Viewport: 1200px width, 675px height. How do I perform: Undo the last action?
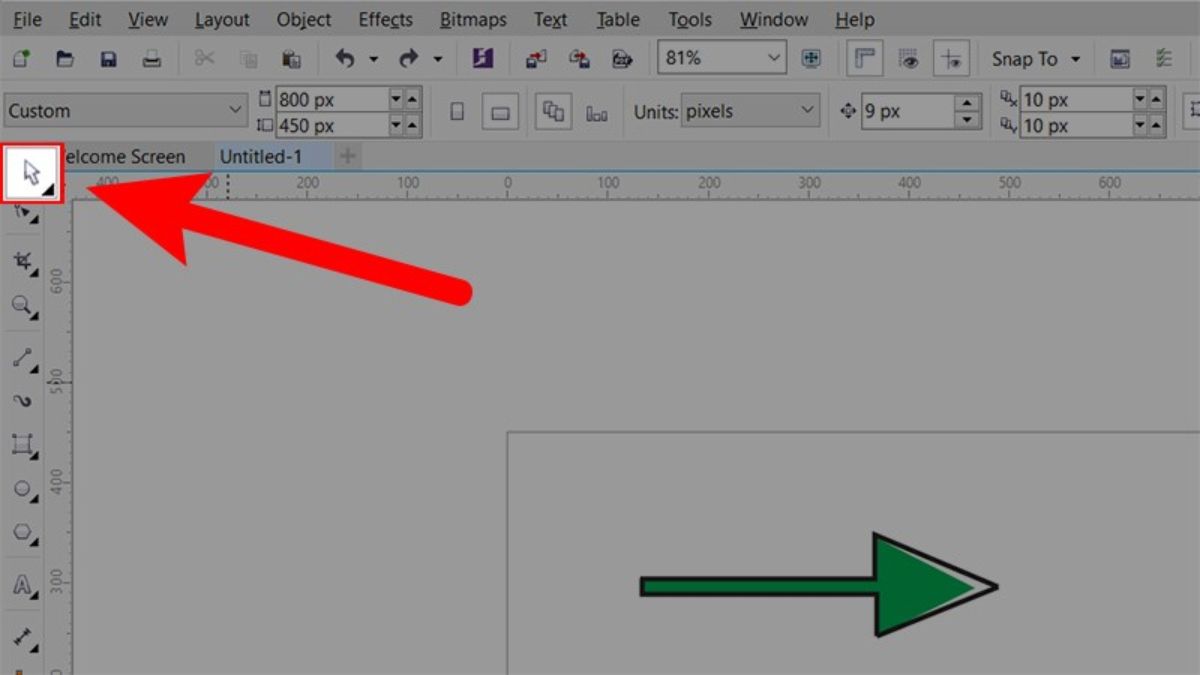pyautogui.click(x=345, y=59)
